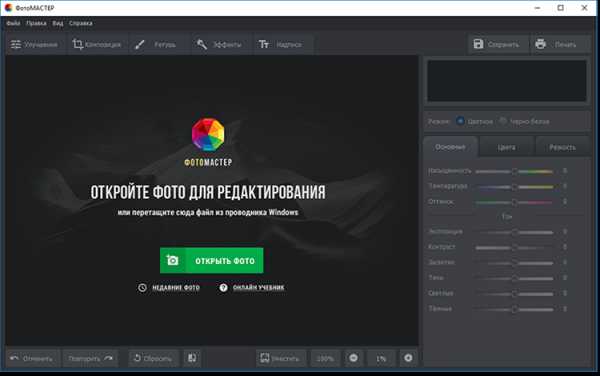600x376 pixels.
Task: Click the before/after compare icon
Action: (x=192, y=358)
